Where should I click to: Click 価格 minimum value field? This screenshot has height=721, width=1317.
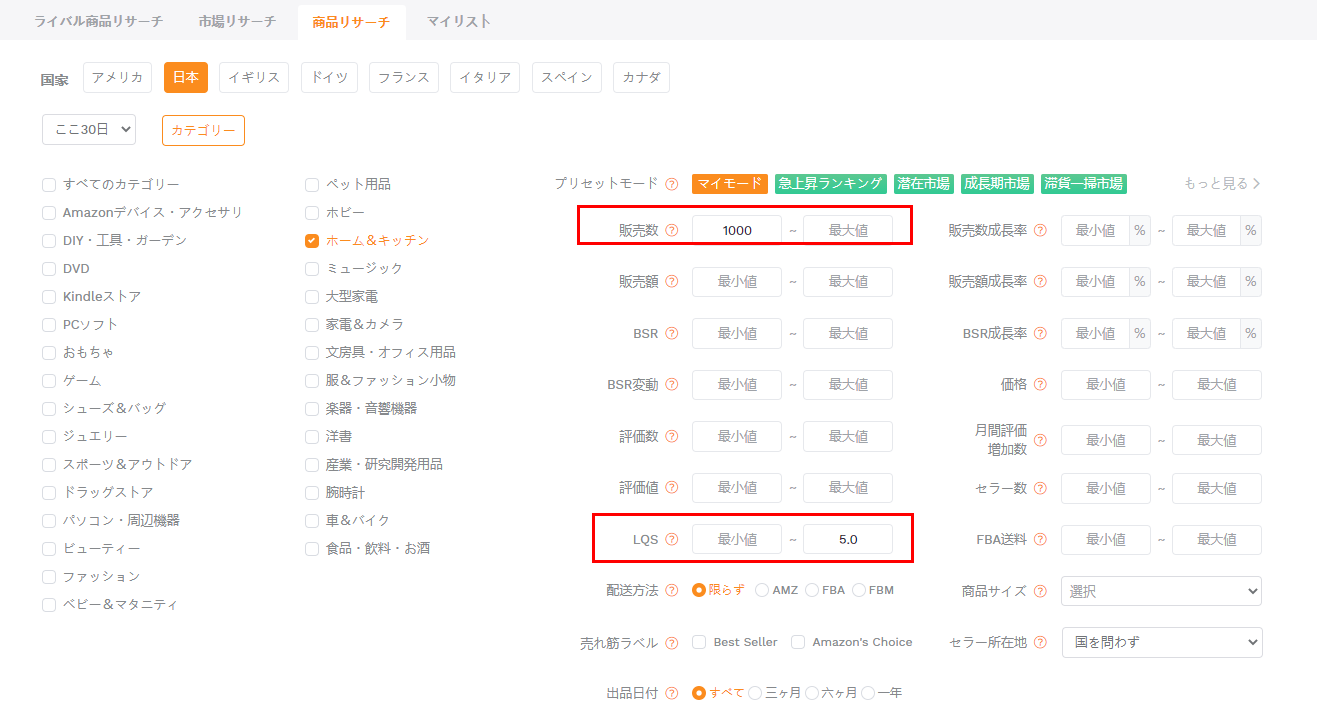(x=1106, y=385)
